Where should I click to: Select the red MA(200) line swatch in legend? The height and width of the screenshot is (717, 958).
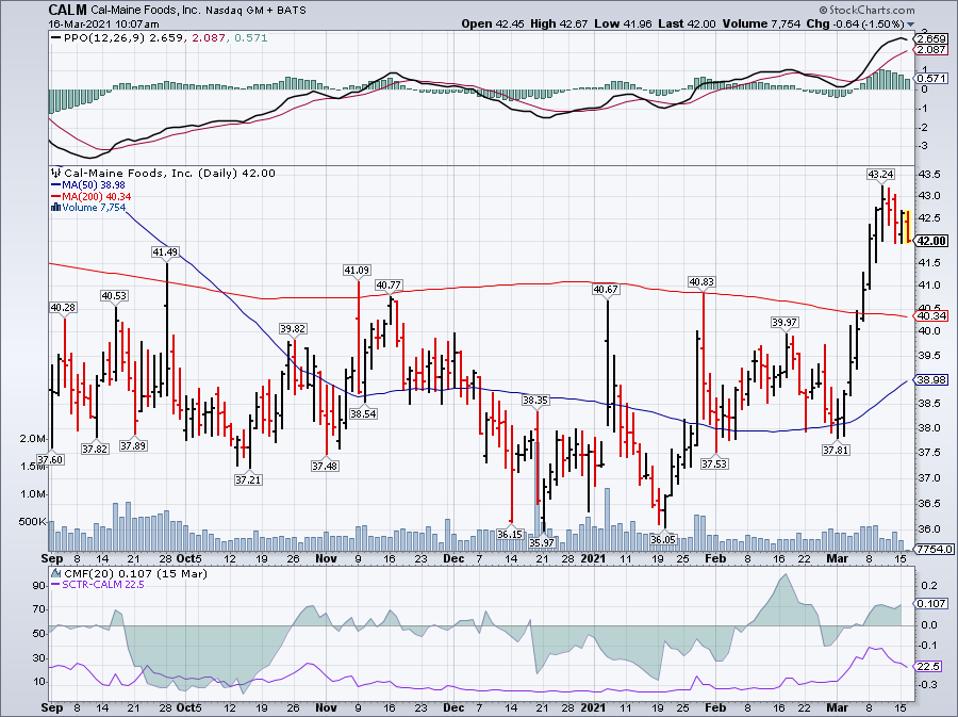tap(56, 196)
